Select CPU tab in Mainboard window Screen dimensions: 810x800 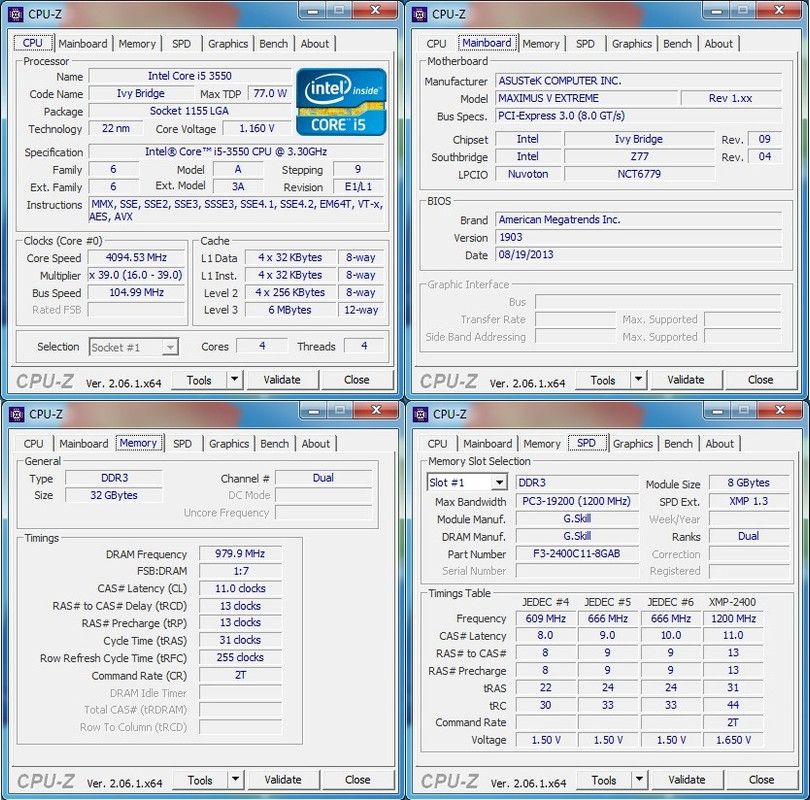point(437,44)
